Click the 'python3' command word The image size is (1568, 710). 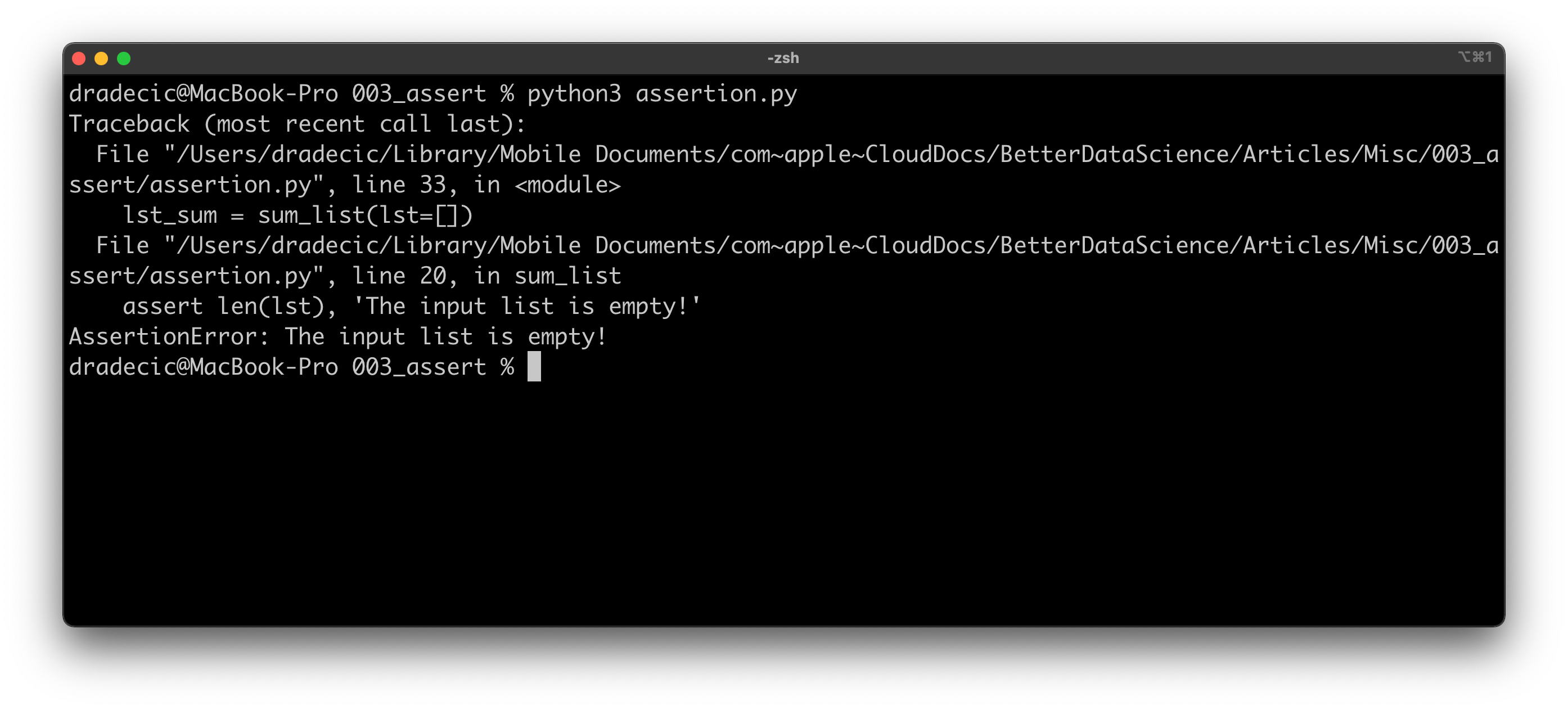(574, 94)
